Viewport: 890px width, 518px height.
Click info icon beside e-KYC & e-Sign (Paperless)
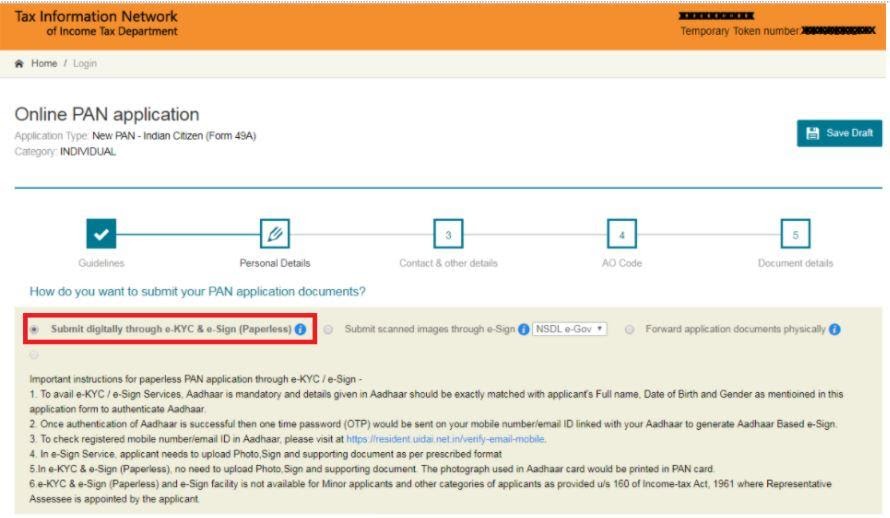pos(301,329)
